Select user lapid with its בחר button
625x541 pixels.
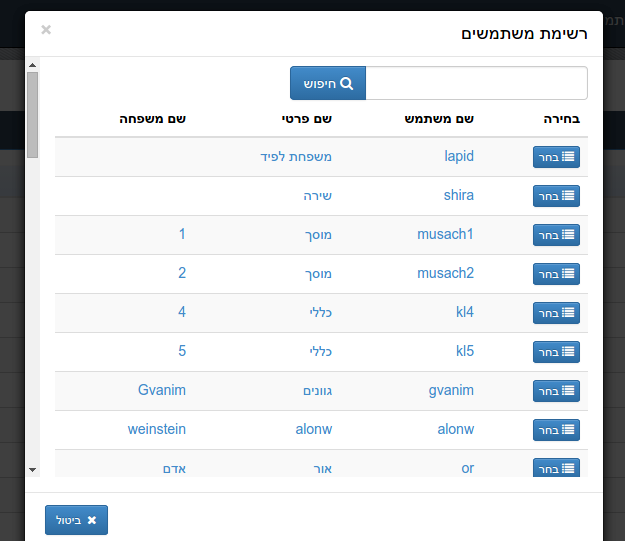click(x=556, y=157)
